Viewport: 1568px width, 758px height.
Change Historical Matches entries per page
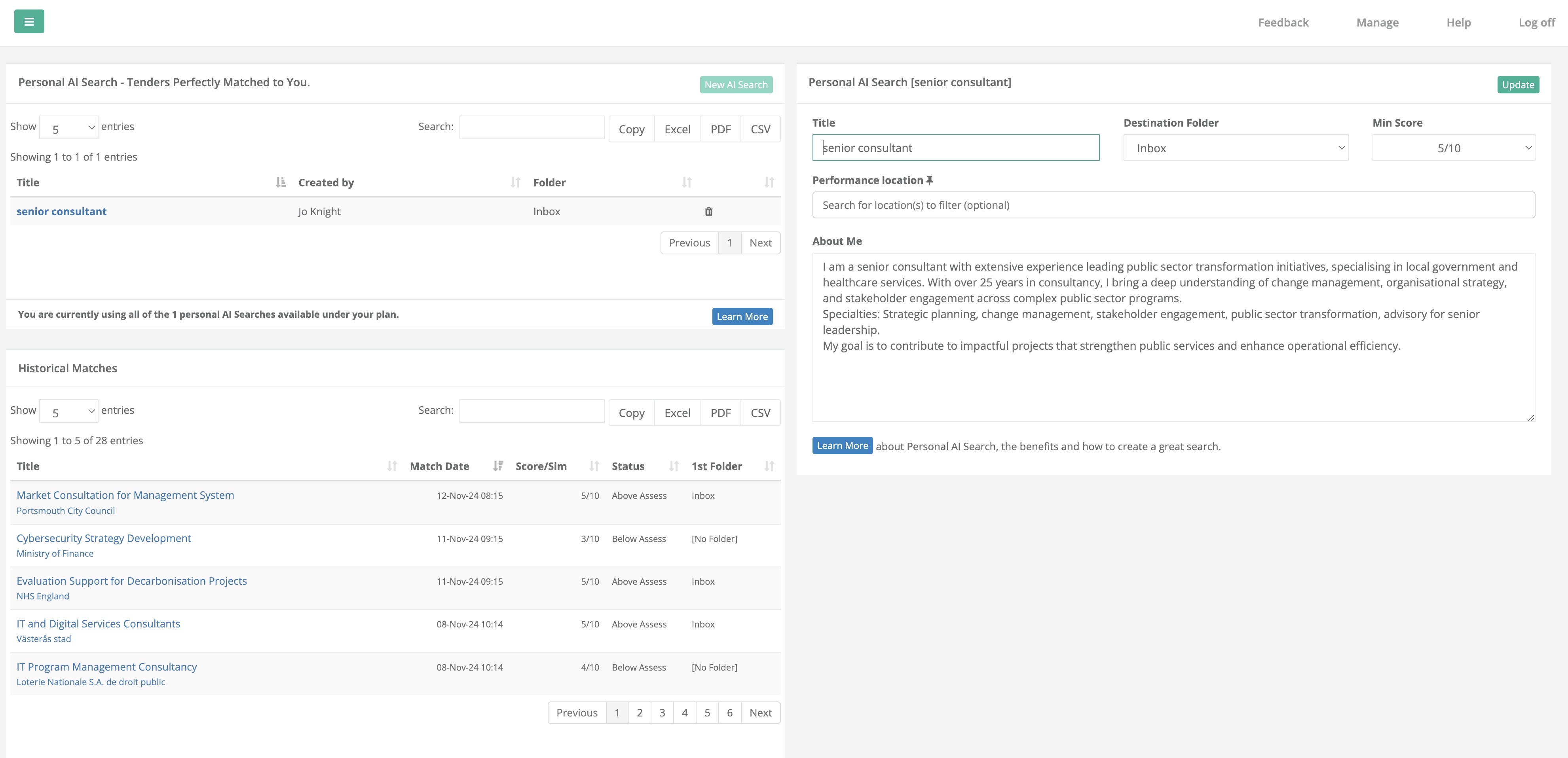(68, 412)
